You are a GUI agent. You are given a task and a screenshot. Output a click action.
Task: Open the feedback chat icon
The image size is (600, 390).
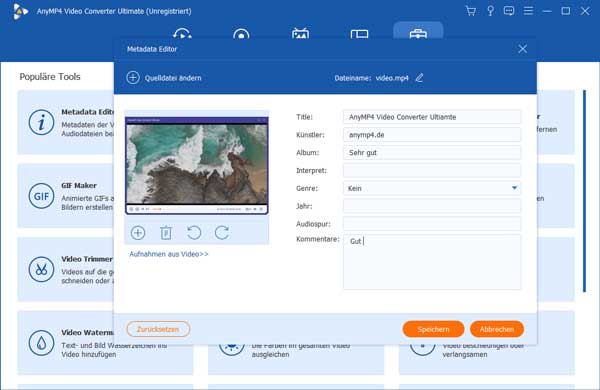click(509, 11)
